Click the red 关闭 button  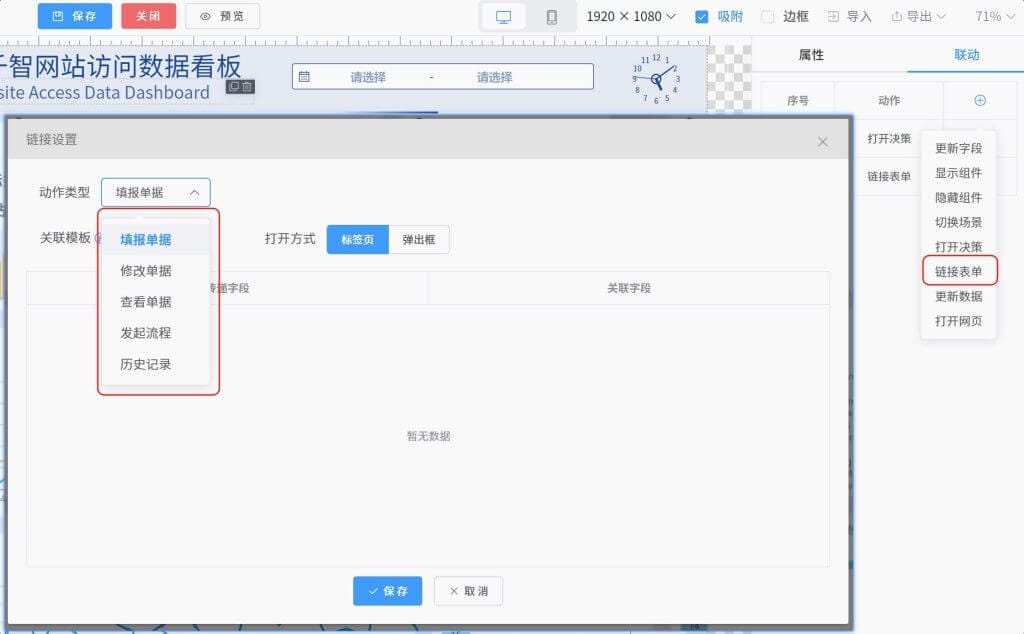(x=148, y=16)
